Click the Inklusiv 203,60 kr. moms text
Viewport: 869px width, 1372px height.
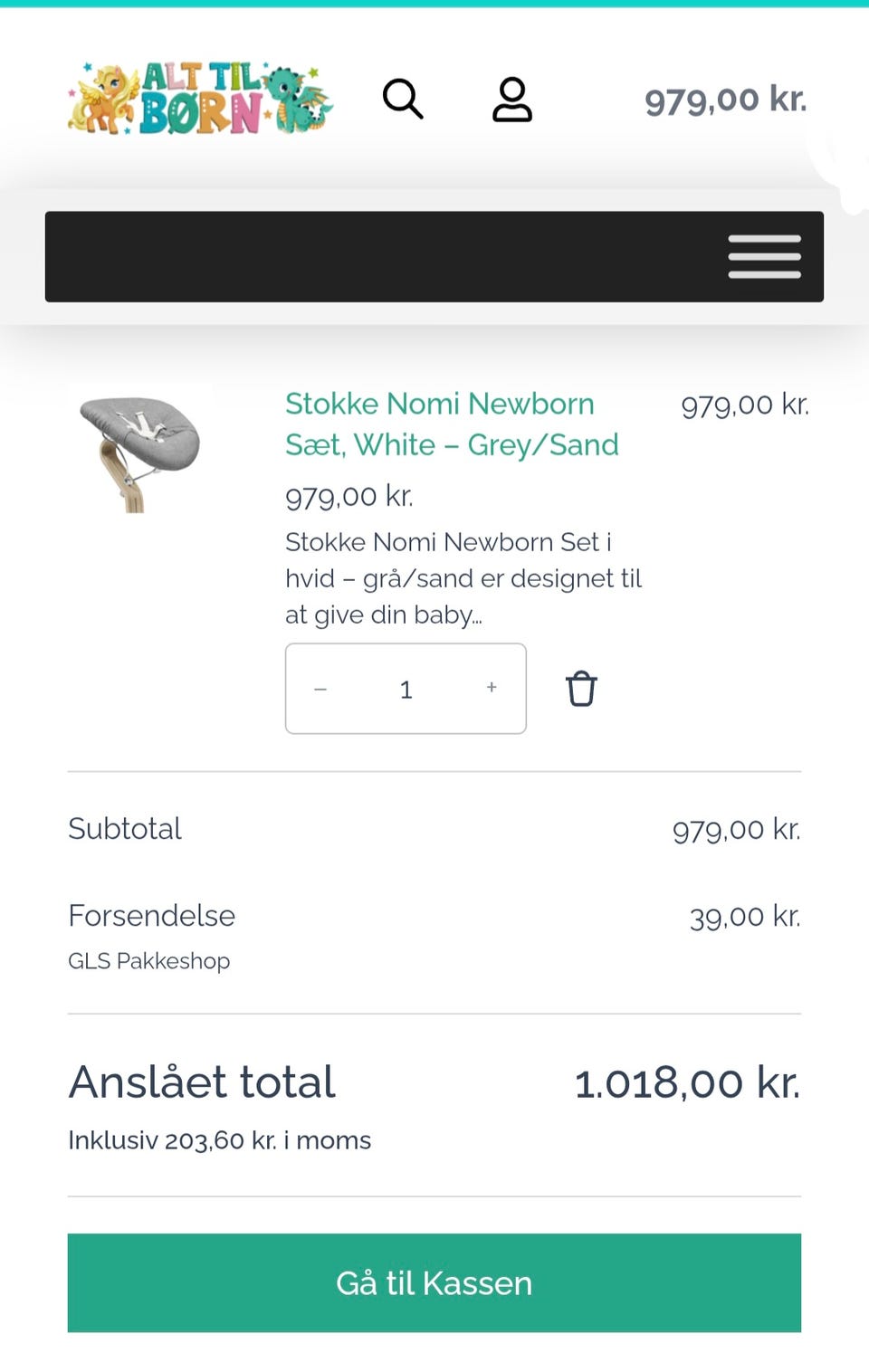pyautogui.click(x=220, y=1140)
